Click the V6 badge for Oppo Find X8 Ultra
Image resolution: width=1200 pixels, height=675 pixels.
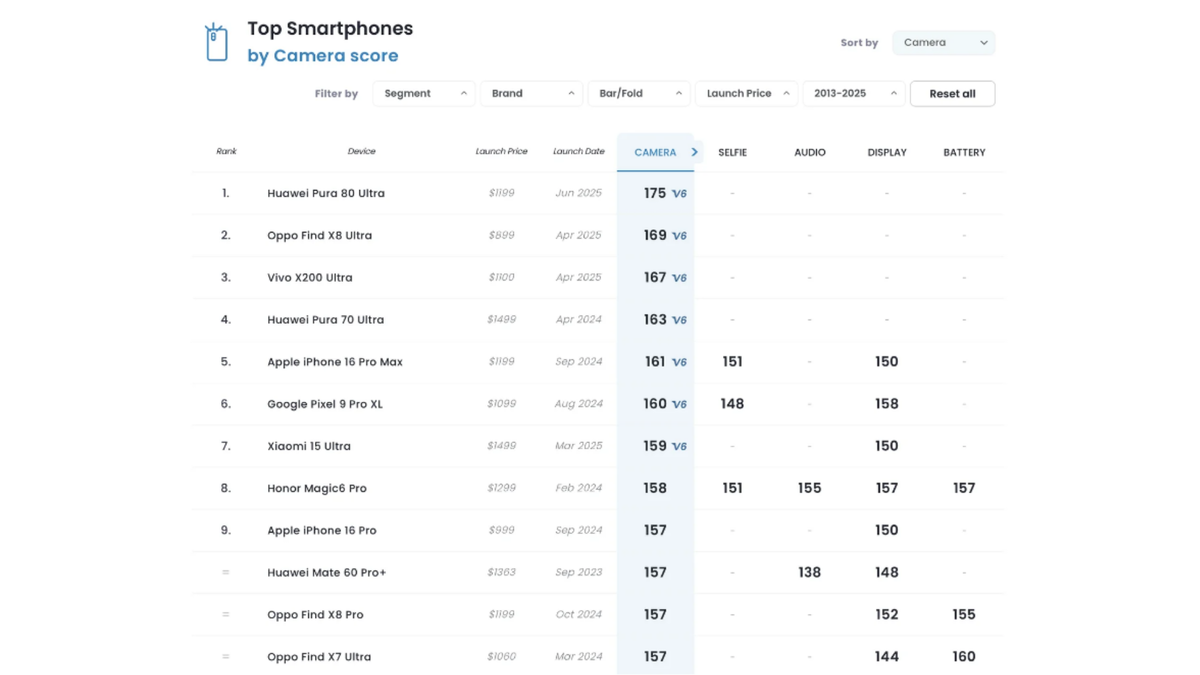pos(680,236)
